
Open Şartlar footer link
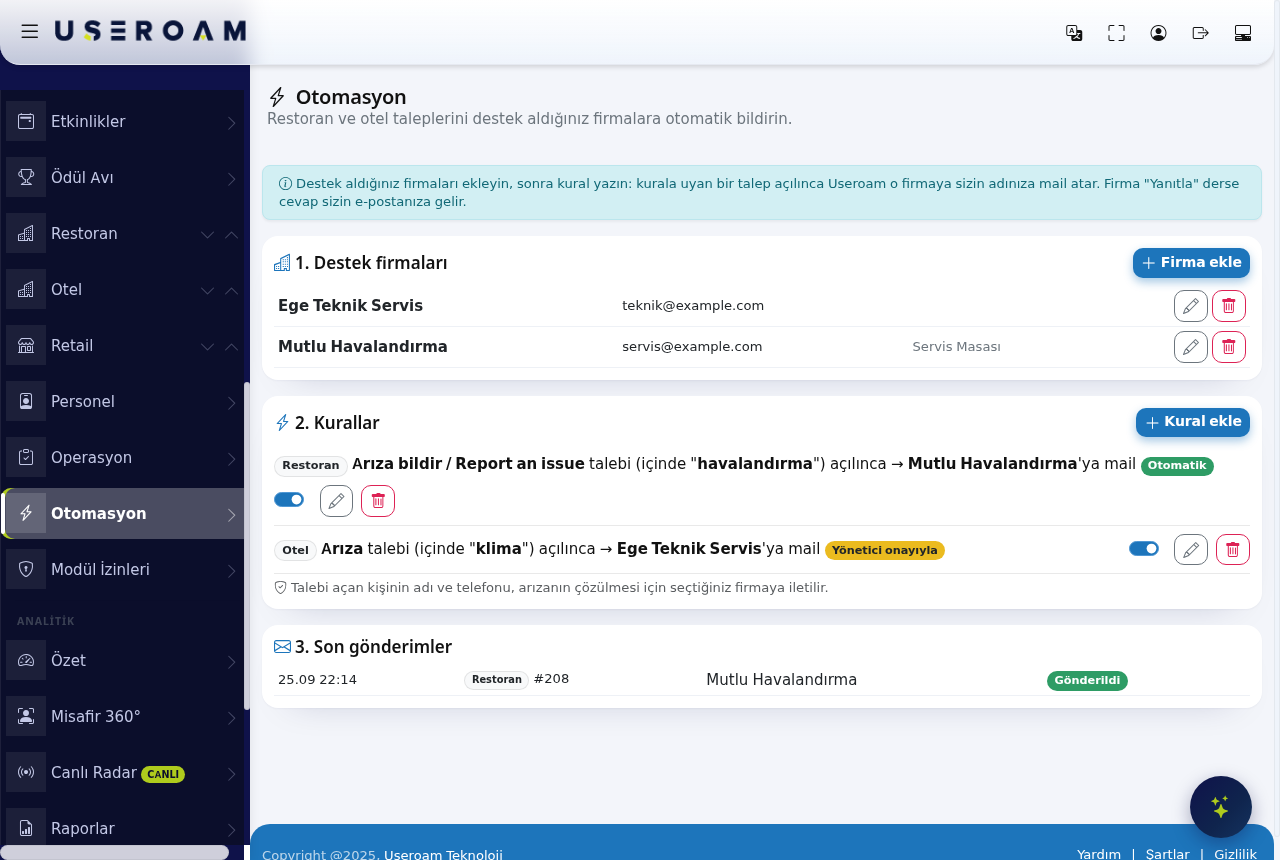1167,854
